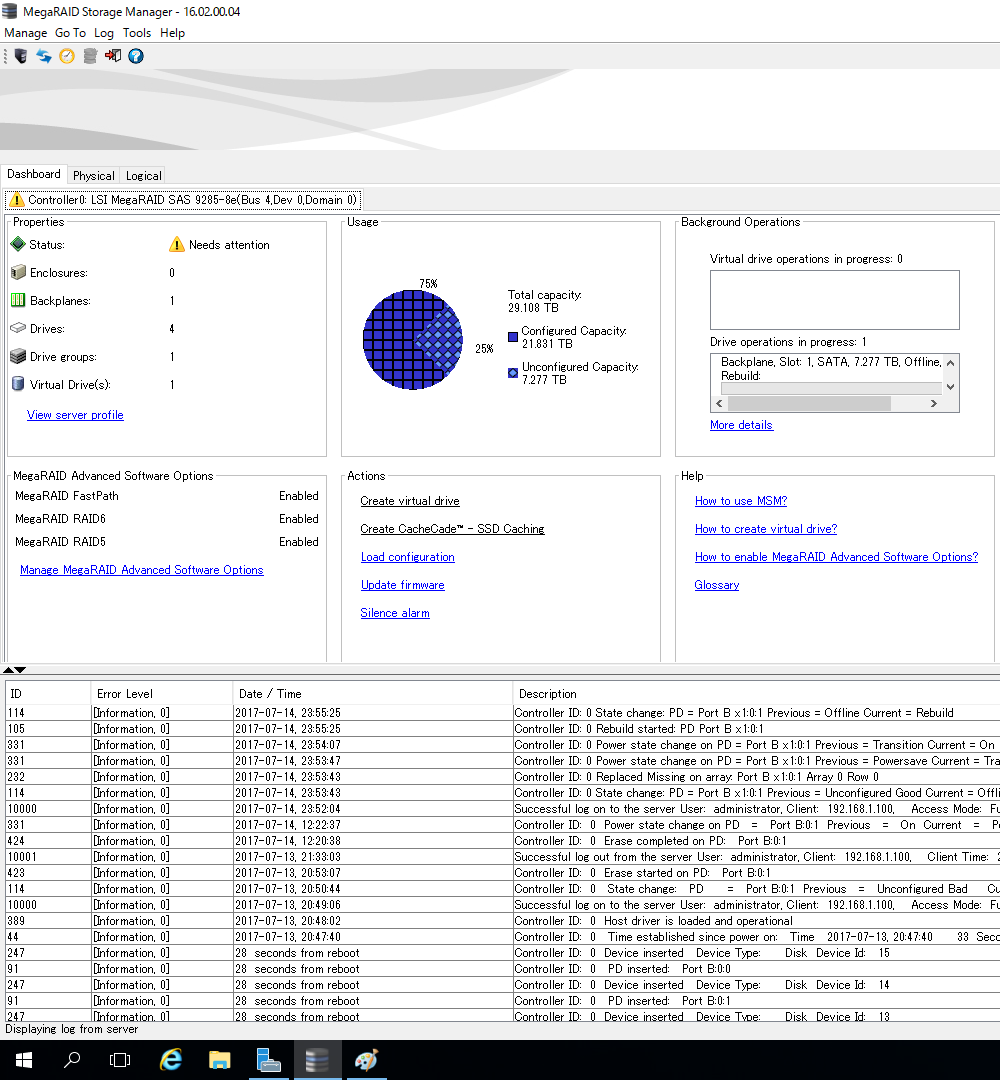The width and height of the screenshot is (1000, 1080).
Task: Open the Log menu
Action: pyautogui.click(x=104, y=33)
